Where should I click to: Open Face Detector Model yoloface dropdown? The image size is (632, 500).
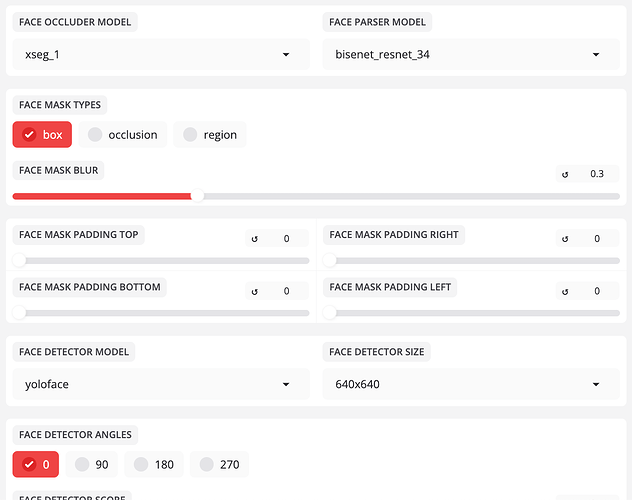pyautogui.click(x=158, y=384)
